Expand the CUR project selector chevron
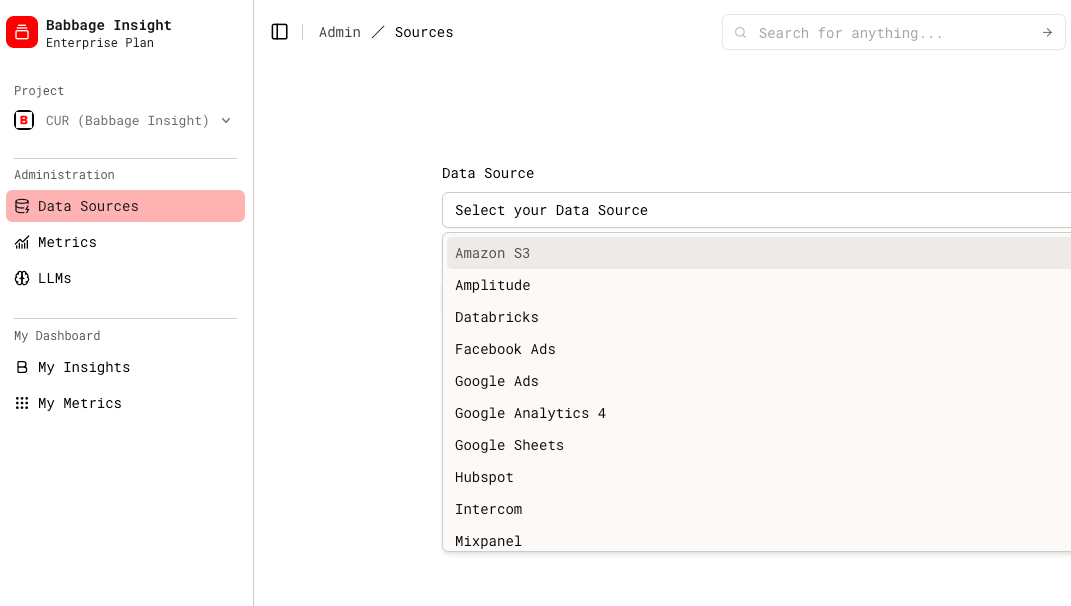Image resolution: width=1071 pixels, height=606 pixels. [x=226, y=121]
